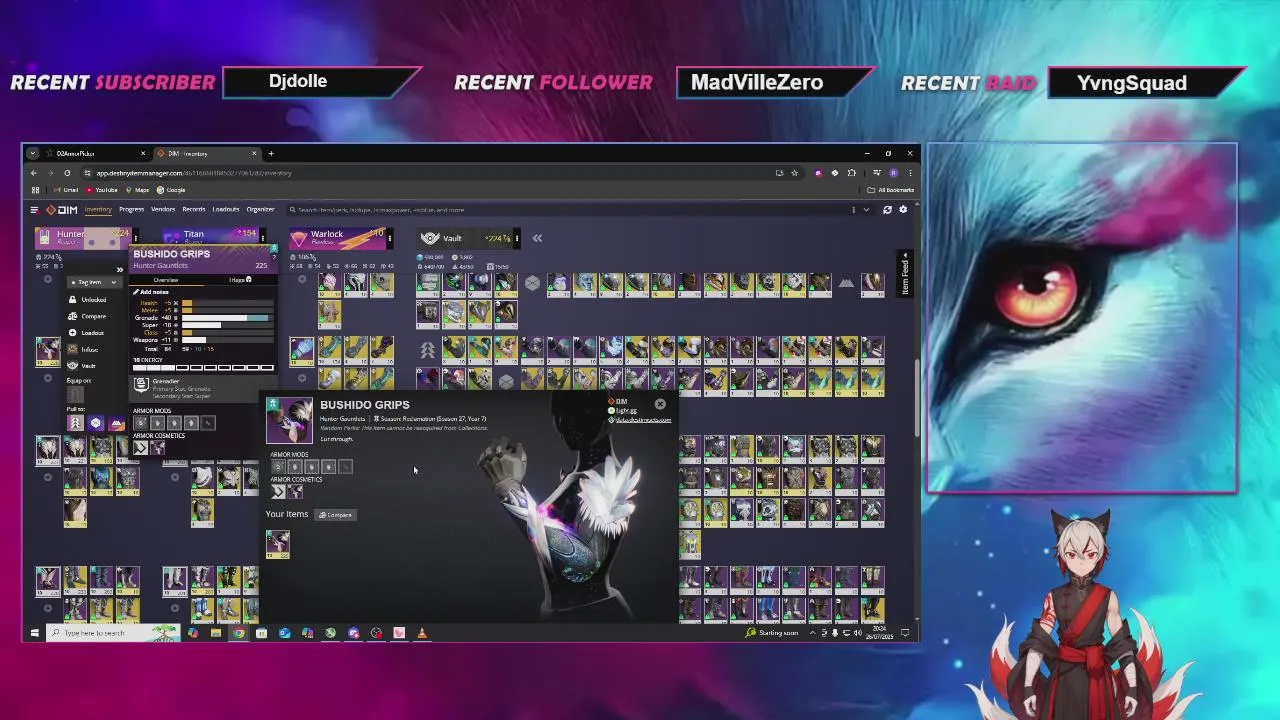Open the Records page

(x=194, y=210)
